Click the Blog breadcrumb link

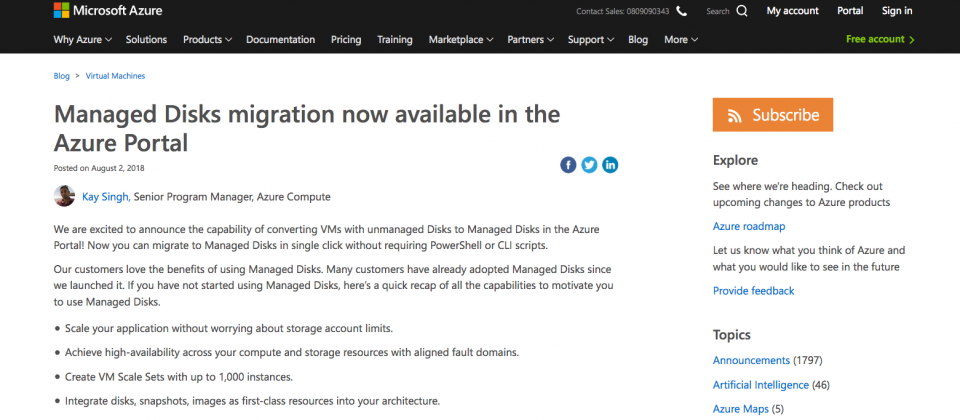tap(61, 76)
